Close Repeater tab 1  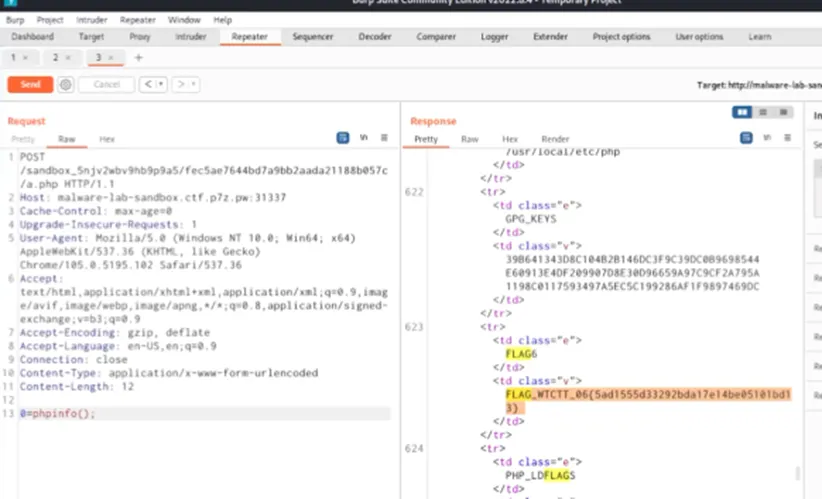(25, 58)
